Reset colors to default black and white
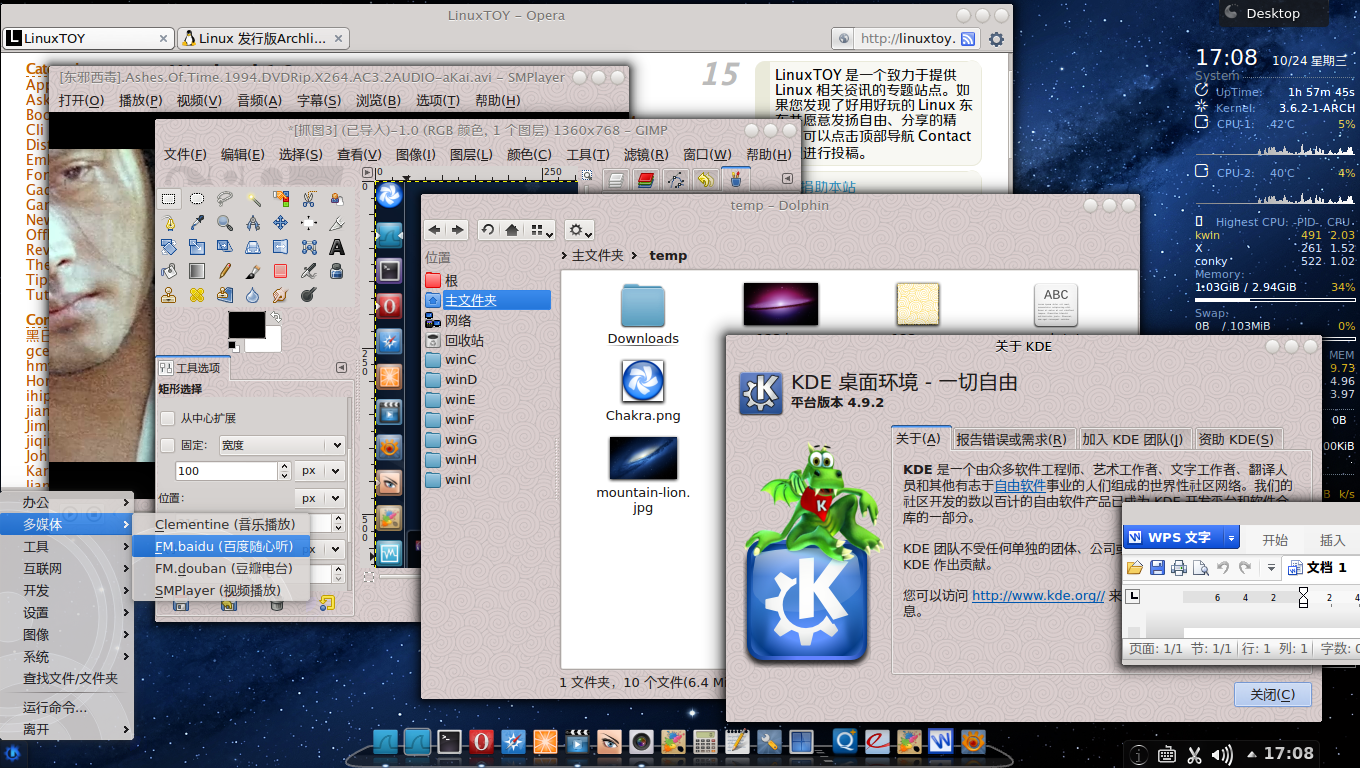Image resolution: width=1360 pixels, height=768 pixels. coord(233,346)
